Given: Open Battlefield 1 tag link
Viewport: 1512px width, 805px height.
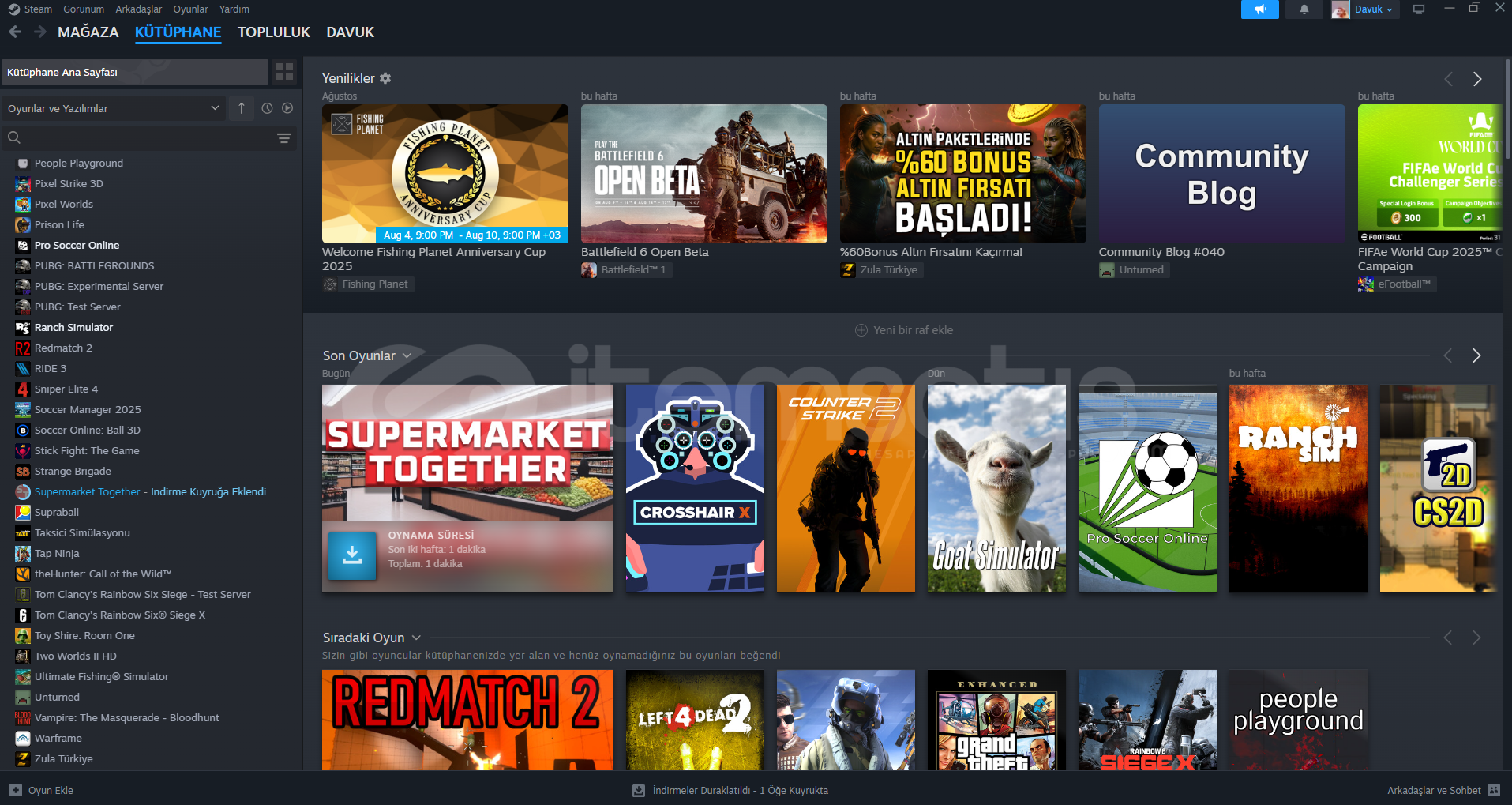Looking at the screenshot, I should [x=625, y=270].
